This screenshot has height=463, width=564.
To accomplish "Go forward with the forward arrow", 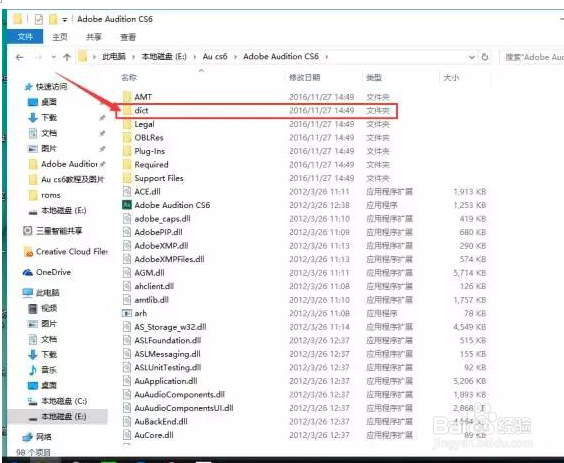I will (38, 57).
